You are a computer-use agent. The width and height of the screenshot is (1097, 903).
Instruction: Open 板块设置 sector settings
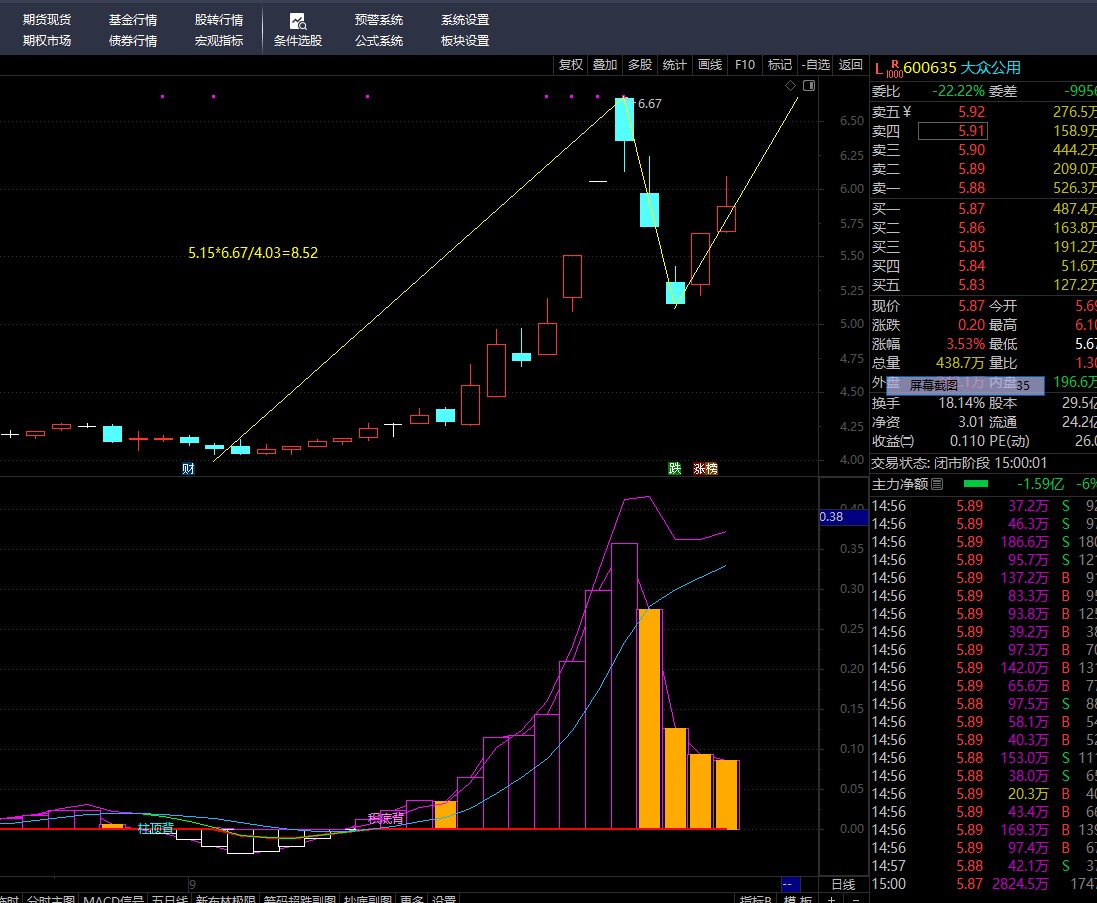(x=465, y=41)
